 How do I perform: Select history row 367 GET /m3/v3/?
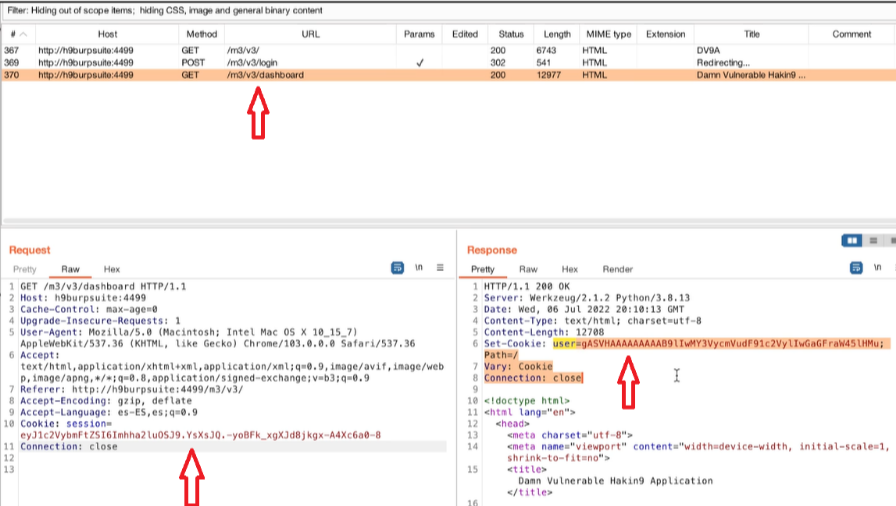pos(448,50)
